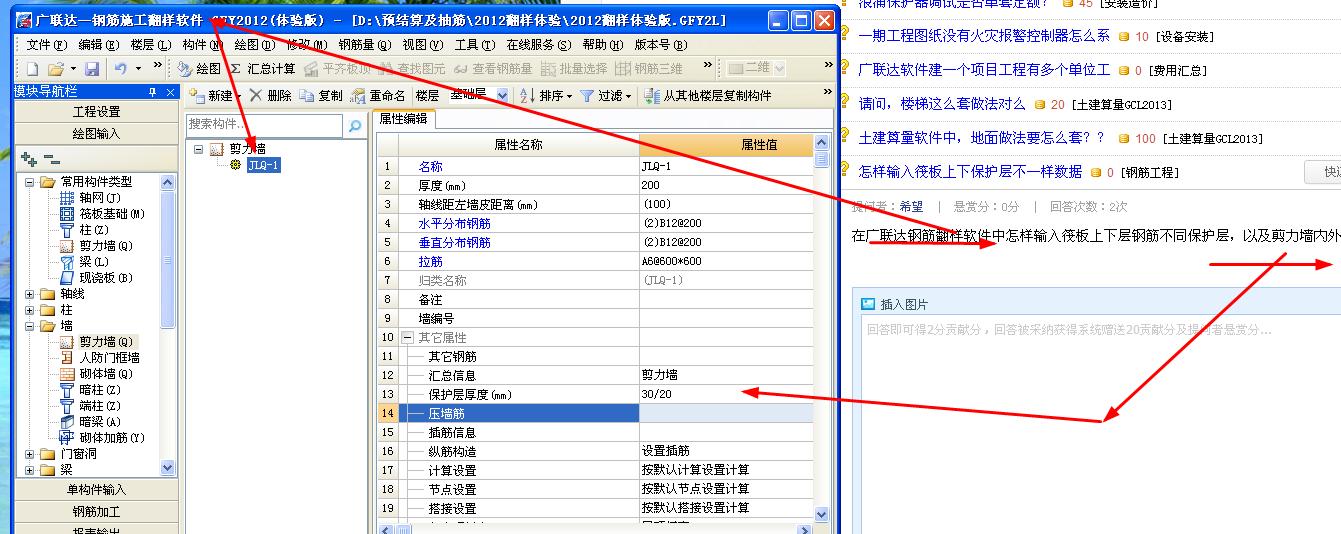
Task: Select 筏板基础(M) tree item
Action: point(103,214)
